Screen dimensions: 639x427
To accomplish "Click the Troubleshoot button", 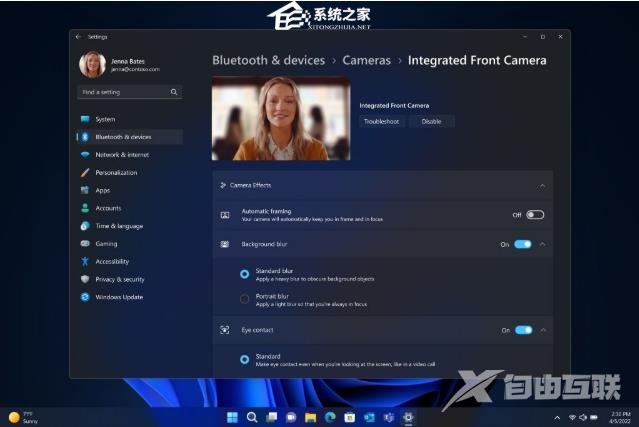I will 381,121.
